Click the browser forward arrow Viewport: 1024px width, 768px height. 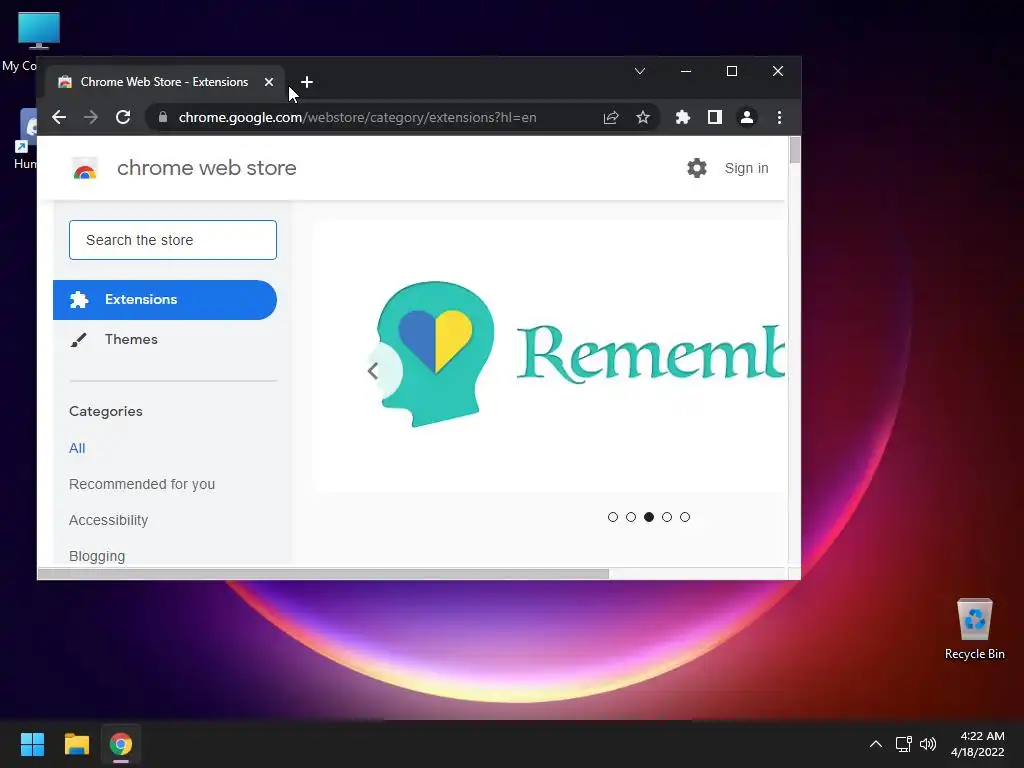tap(91, 118)
